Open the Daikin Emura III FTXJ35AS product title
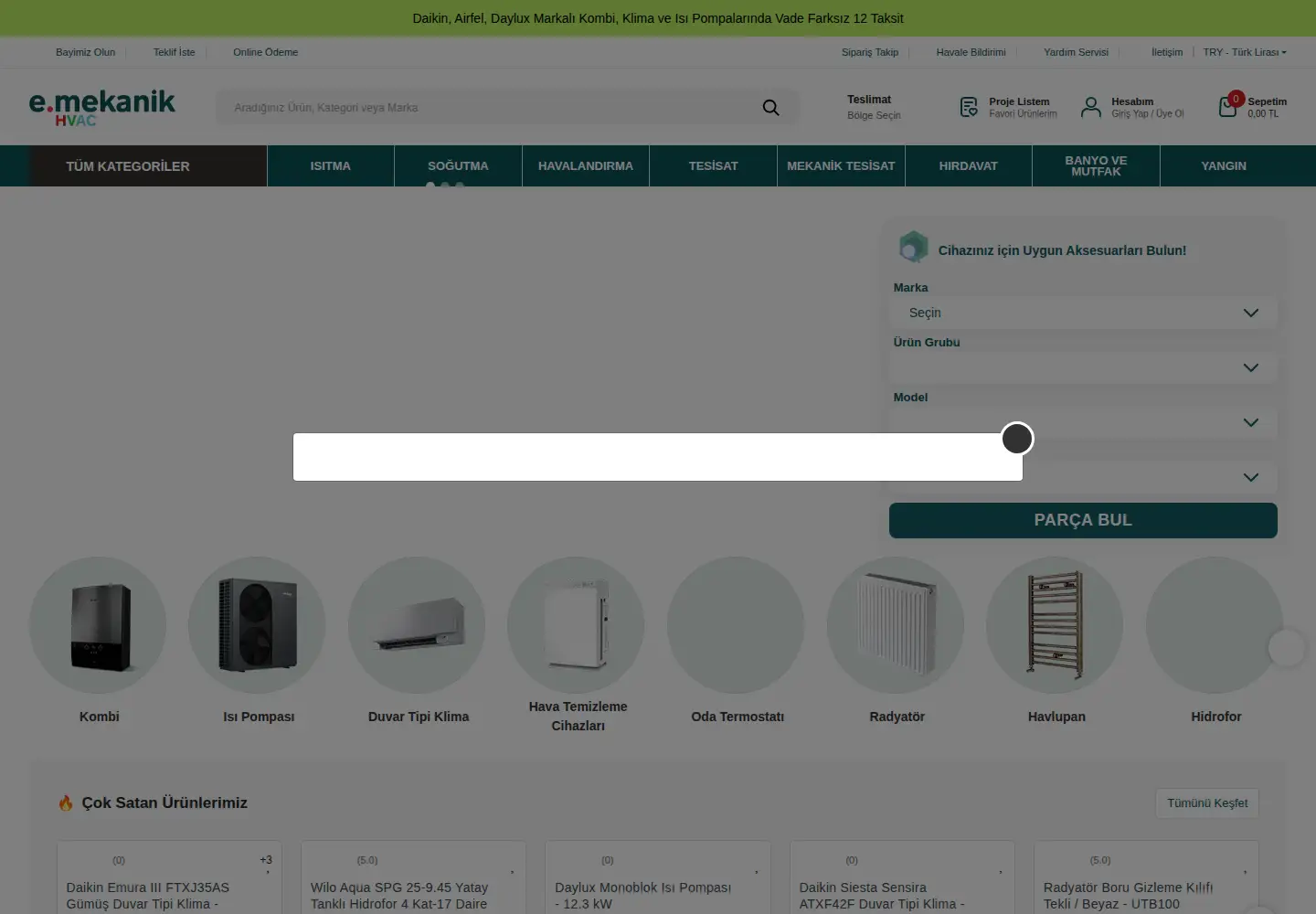Image resolution: width=1316 pixels, height=914 pixels. pyautogui.click(x=148, y=896)
